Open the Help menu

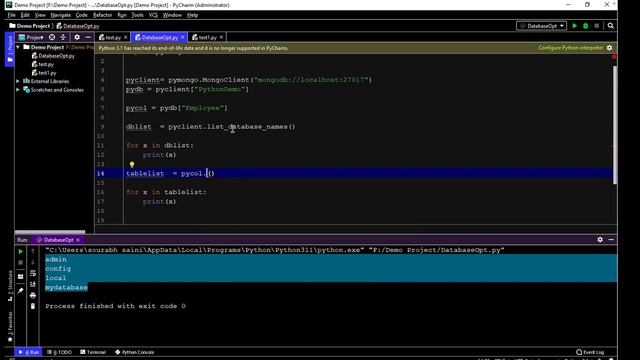tap(192, 15)
